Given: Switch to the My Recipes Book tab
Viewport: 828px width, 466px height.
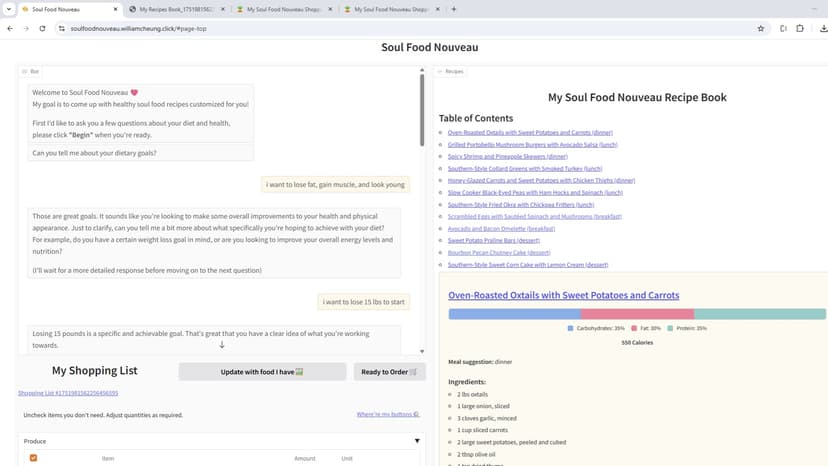Looking at the screenshot, I should 176,9.
